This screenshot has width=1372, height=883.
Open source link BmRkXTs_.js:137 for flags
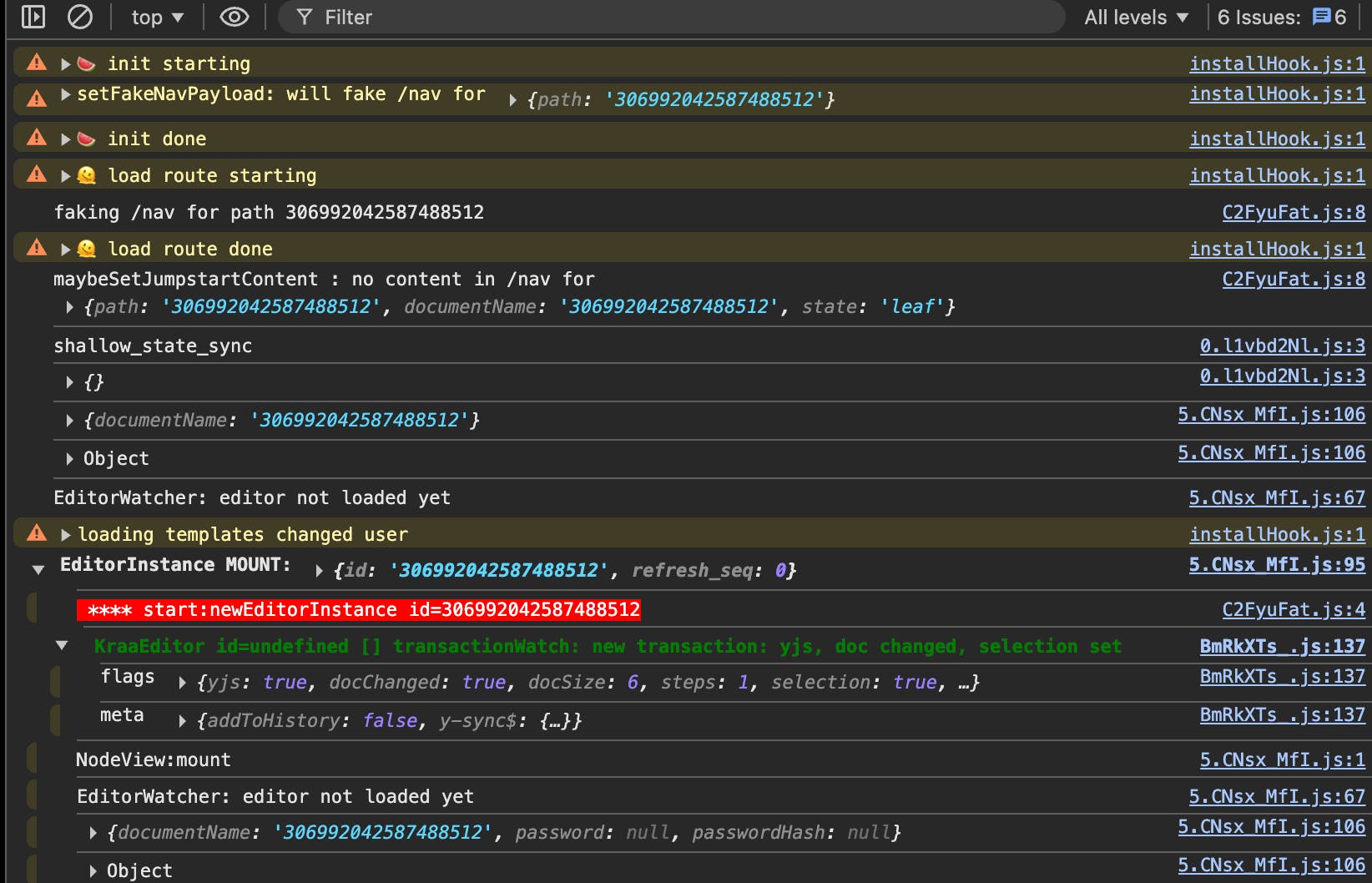pos(1282,677)
